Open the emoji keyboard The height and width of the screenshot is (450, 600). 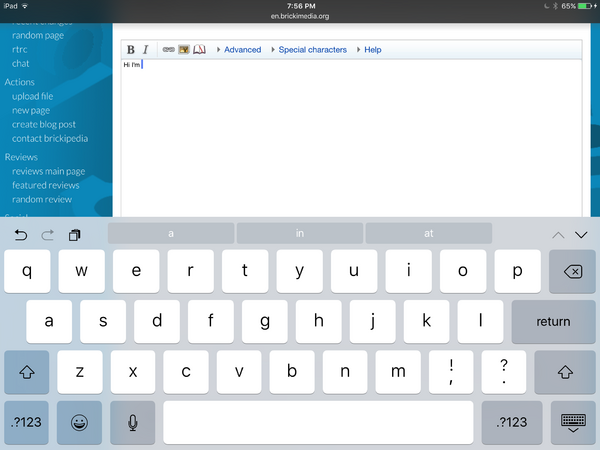click(79, 422)
